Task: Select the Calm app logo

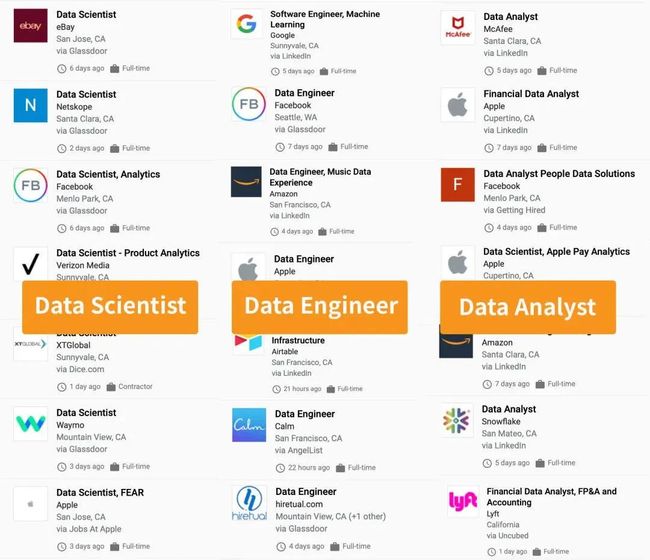Action: tap(249, 425)
